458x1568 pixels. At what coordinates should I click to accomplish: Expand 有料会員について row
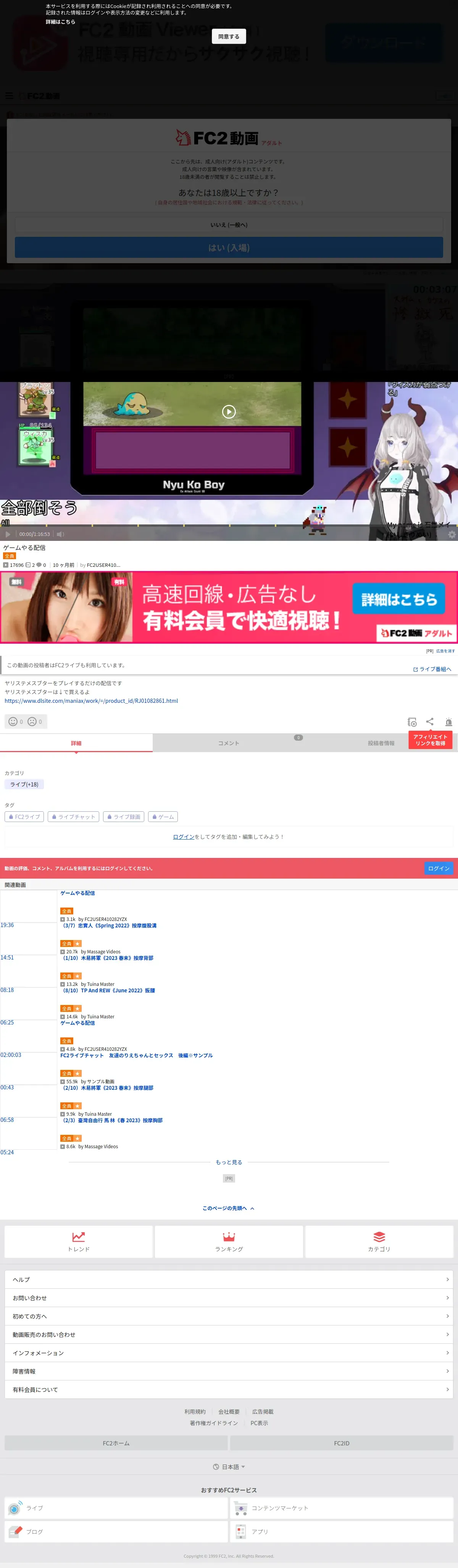tap(229, 1390)
